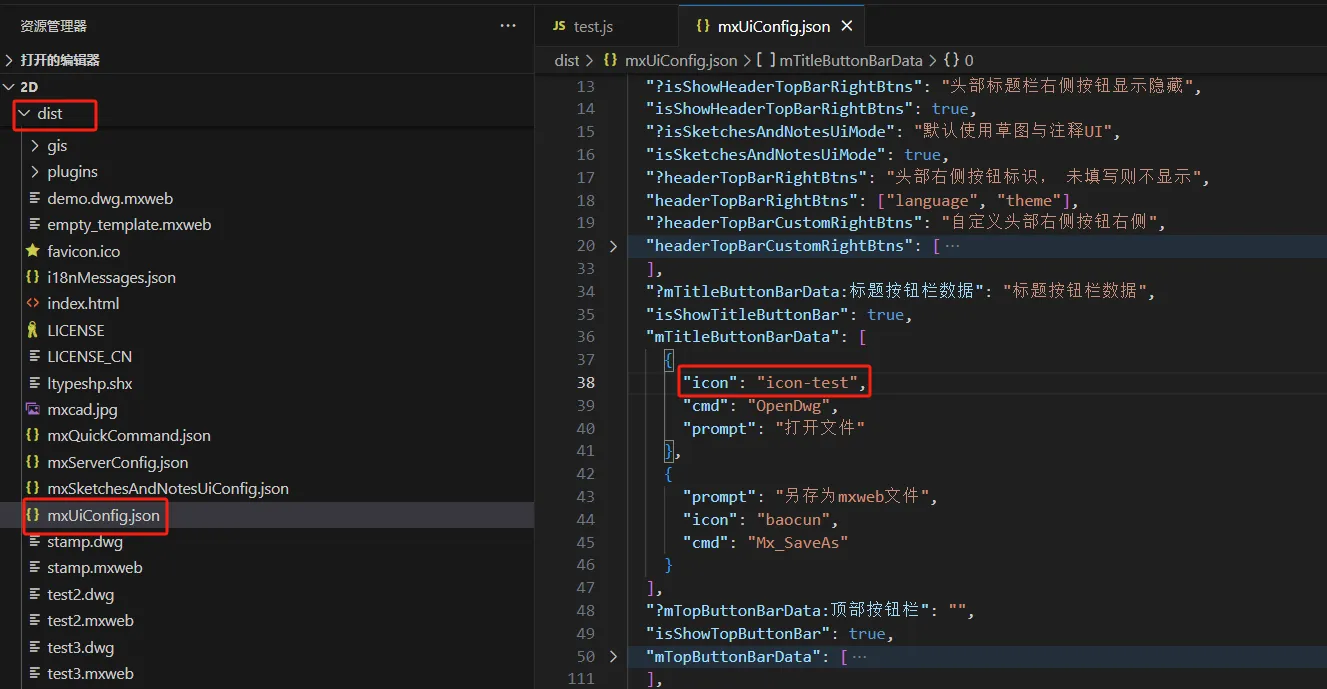
Task: Click JSON icon beside mxServerConfig.json
Action: [x=33, y=462]
